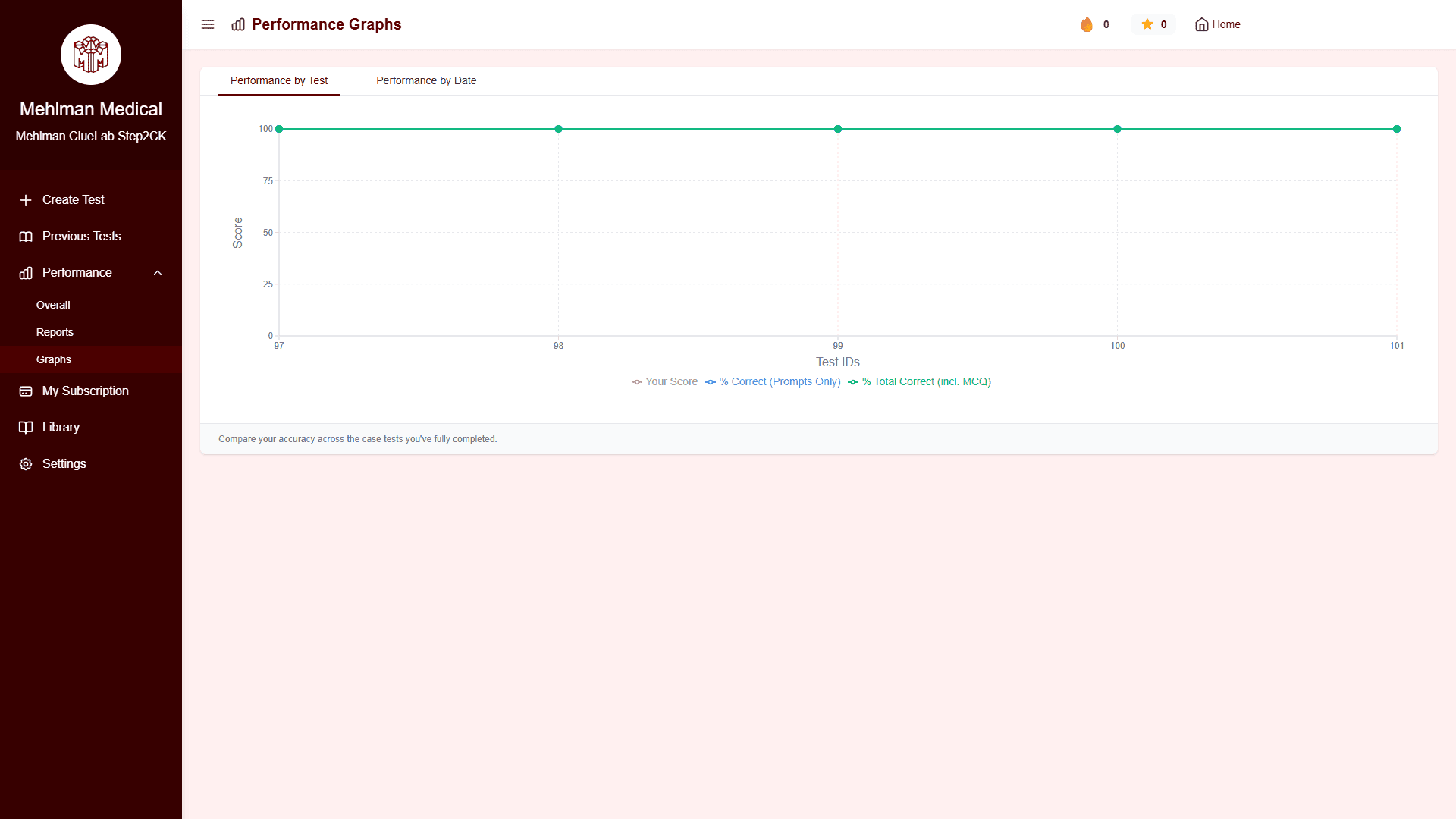Switch to Performance by Test tab
Image resolution: width=1456 pixels, height=819 pixels.
point(279,80)
